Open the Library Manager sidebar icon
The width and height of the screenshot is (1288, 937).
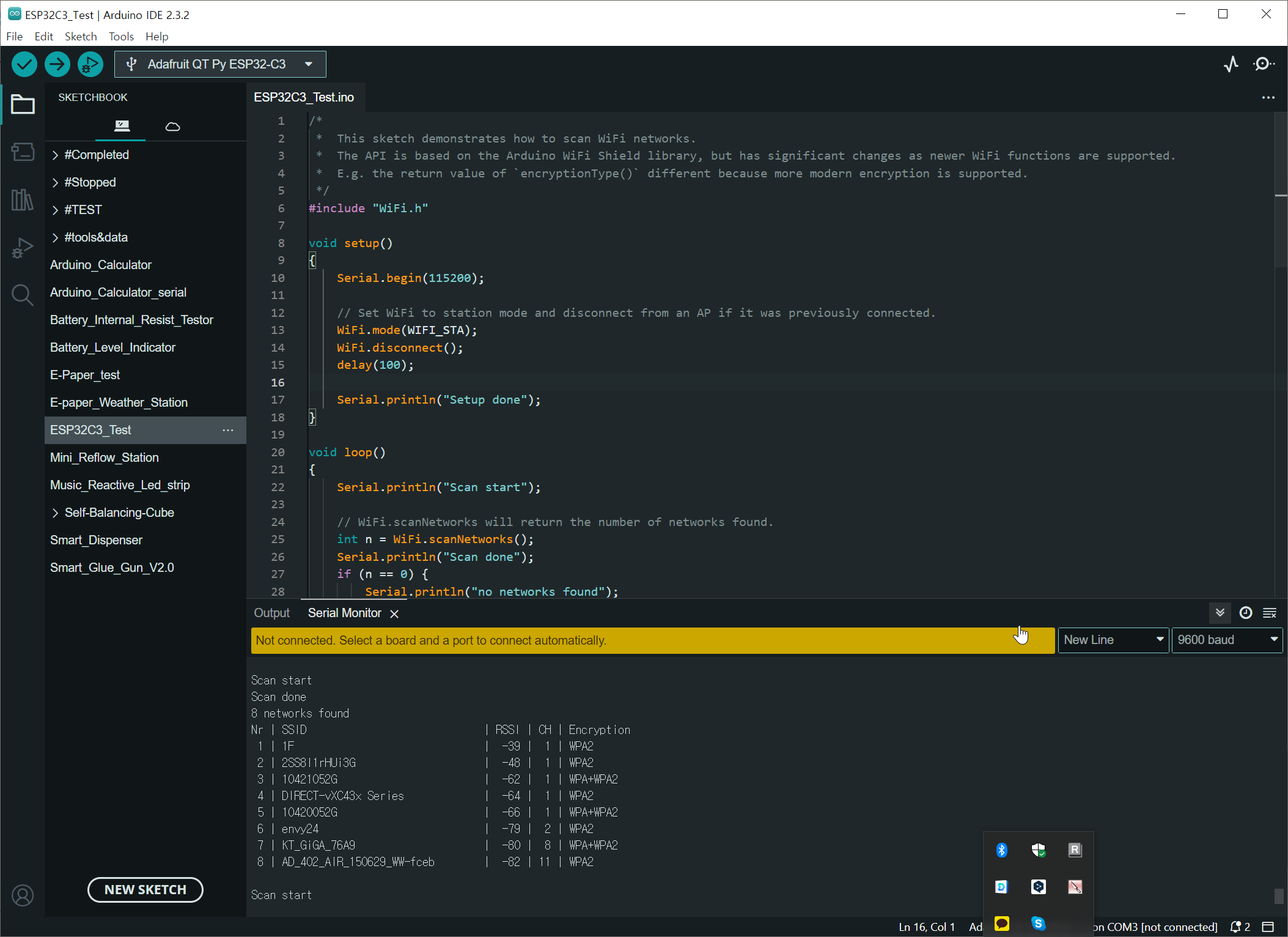pyautogui.click(x=23, y=199)
